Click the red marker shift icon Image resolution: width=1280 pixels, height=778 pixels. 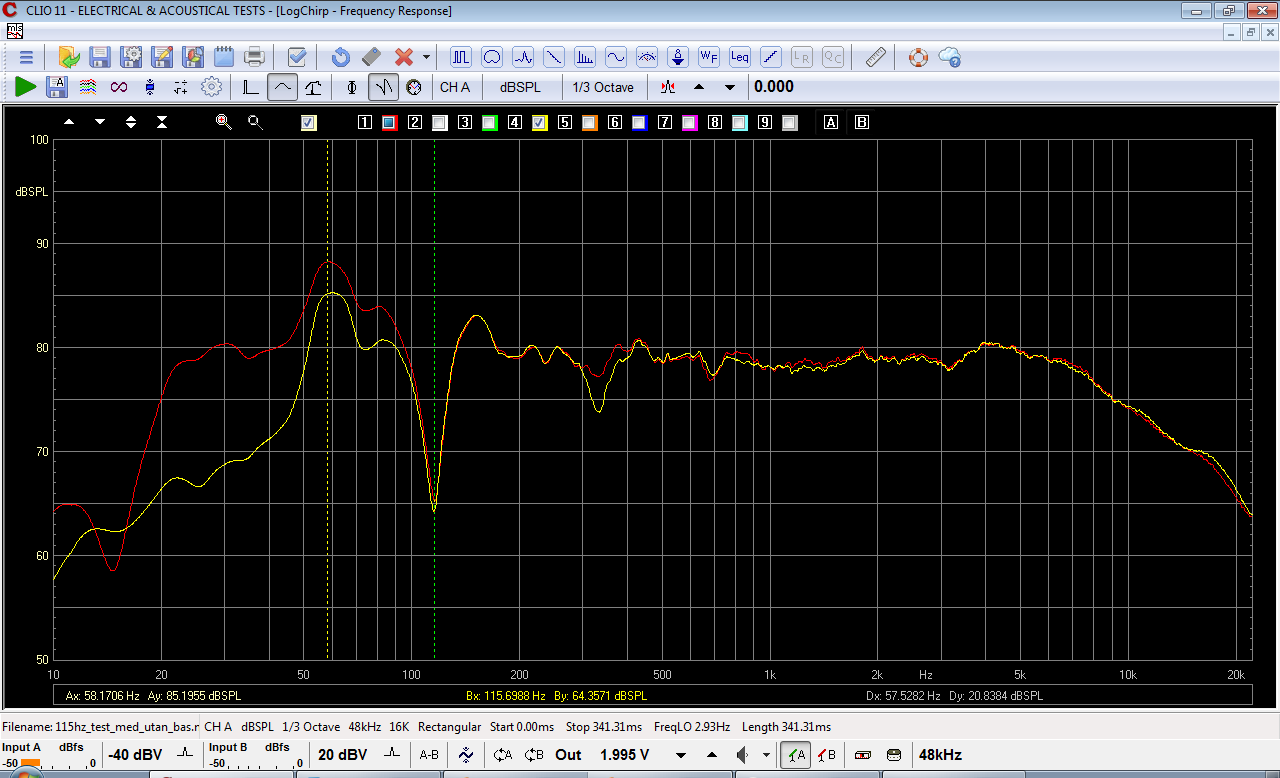point(668,87)
